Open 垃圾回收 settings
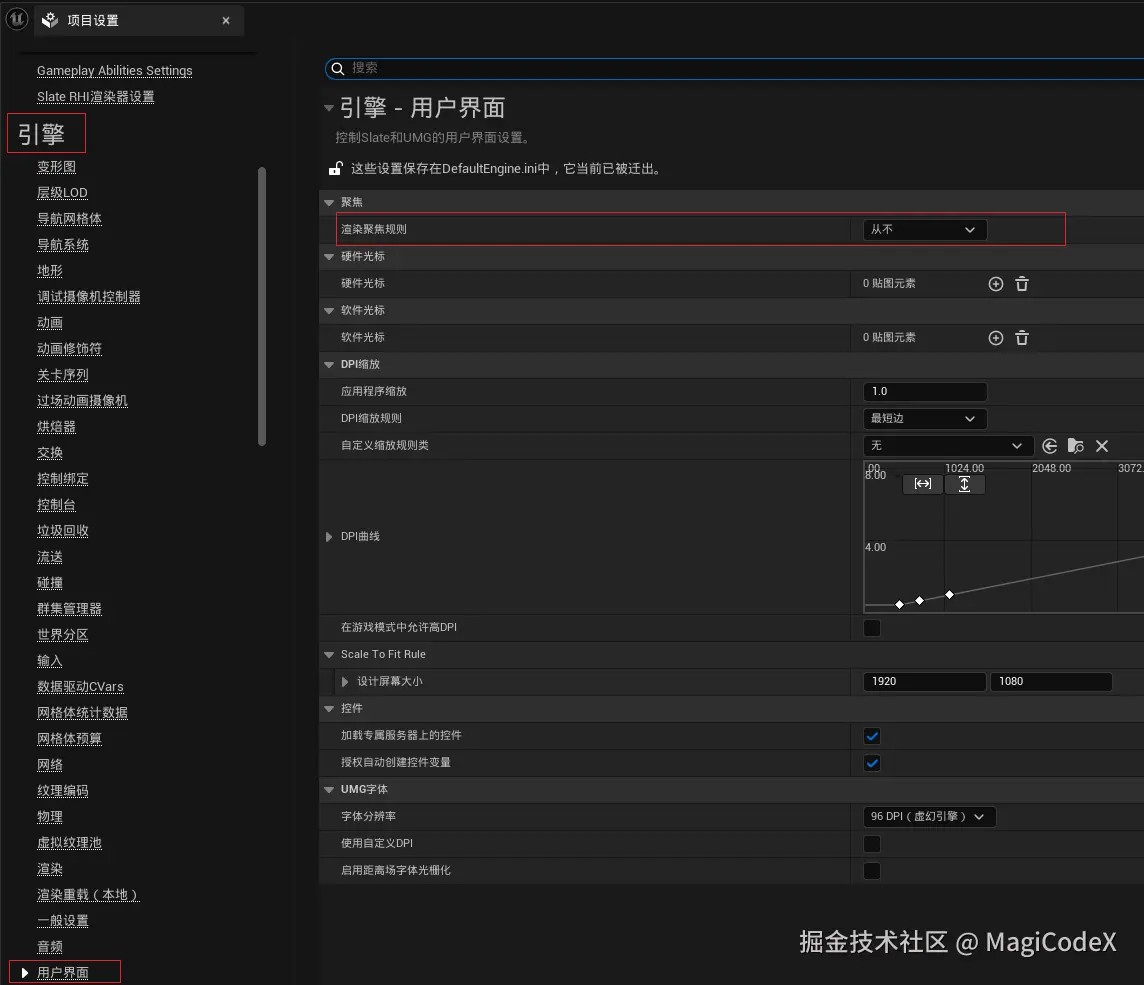Screen dimensions: 1144x985 [63, 531]
